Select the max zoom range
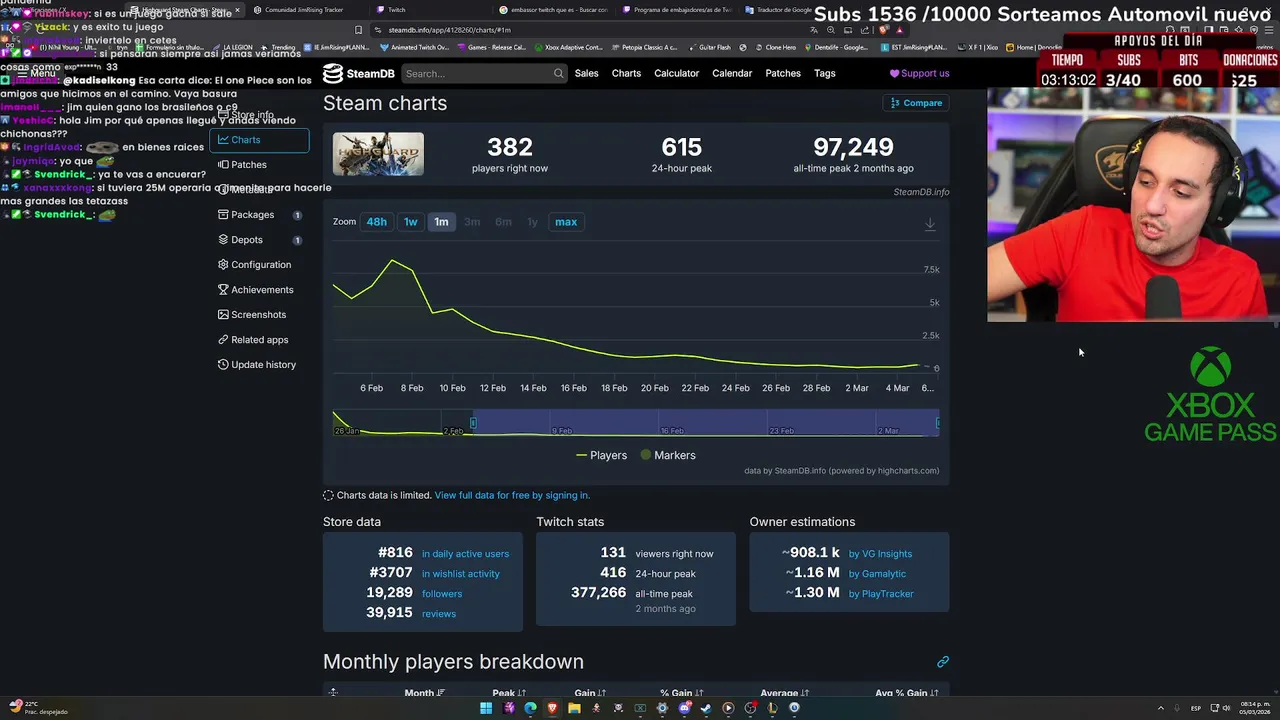 coord(566,222)
